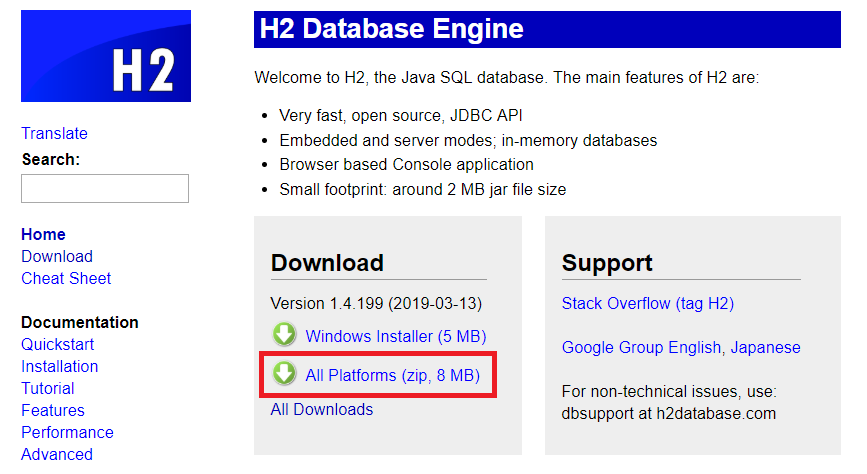Open Download page from sidebar

tap(57, 256)
